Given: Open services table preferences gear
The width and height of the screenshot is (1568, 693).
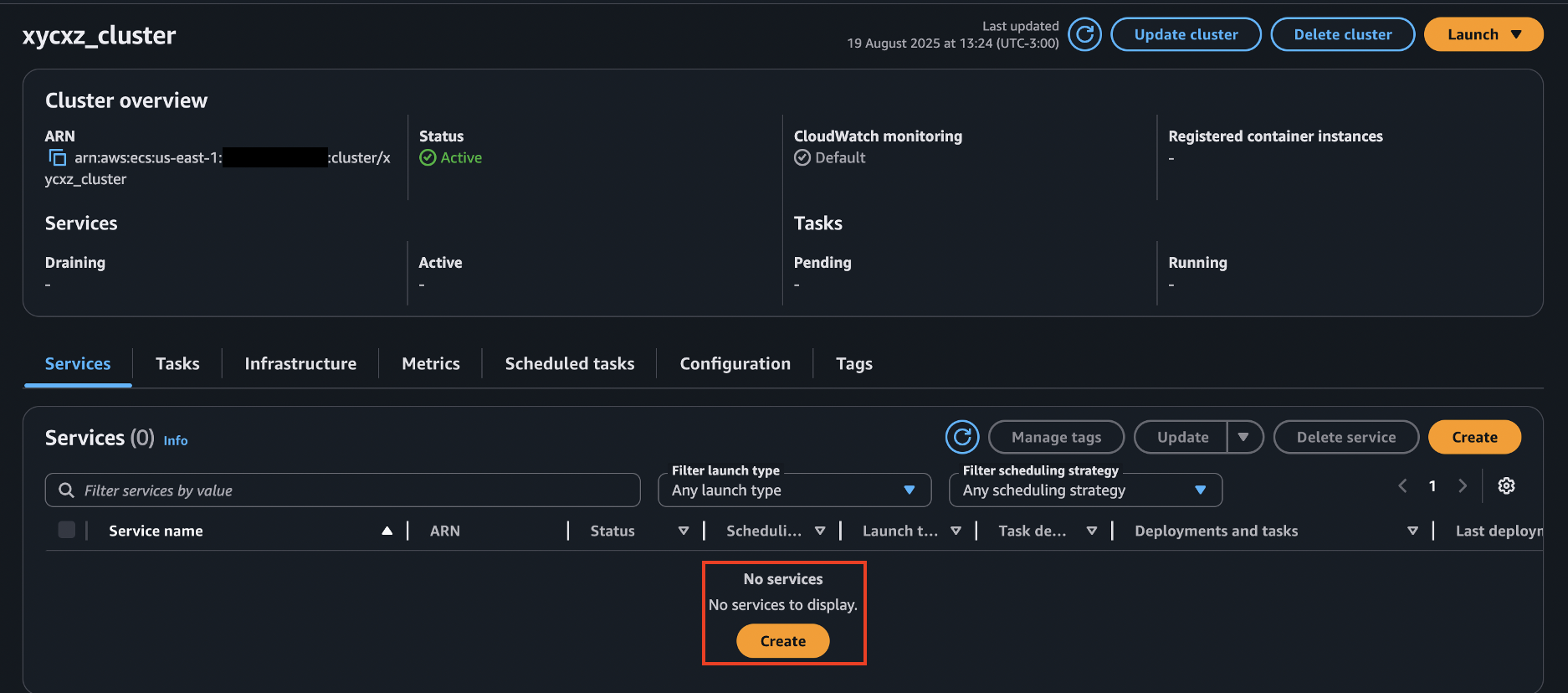Looking at the screenshot, I should pyautogui.click(x=1506, y=486).
